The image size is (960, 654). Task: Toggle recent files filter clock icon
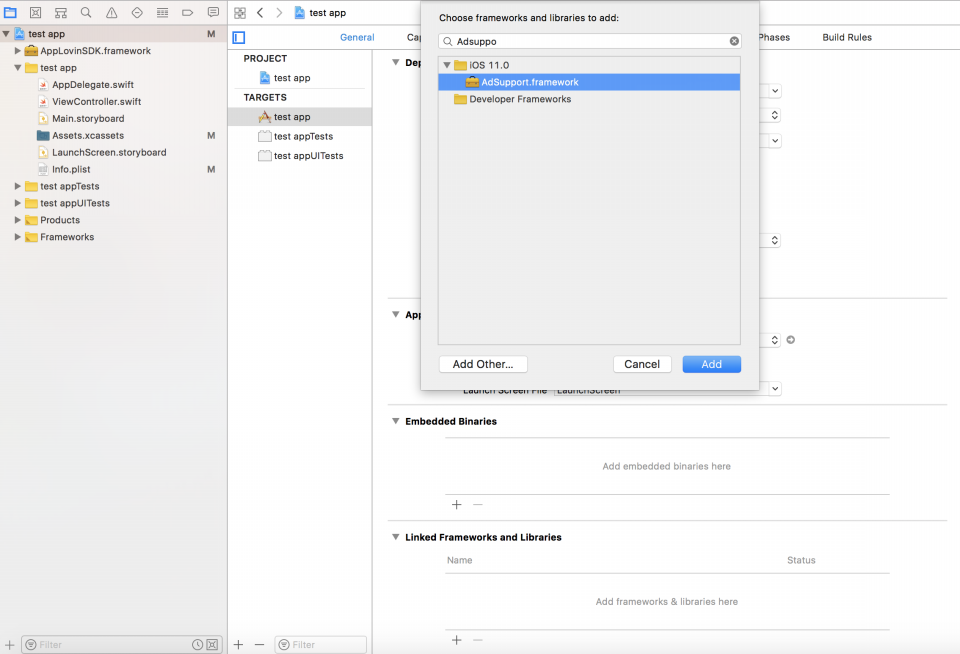[x=197, y=644]
